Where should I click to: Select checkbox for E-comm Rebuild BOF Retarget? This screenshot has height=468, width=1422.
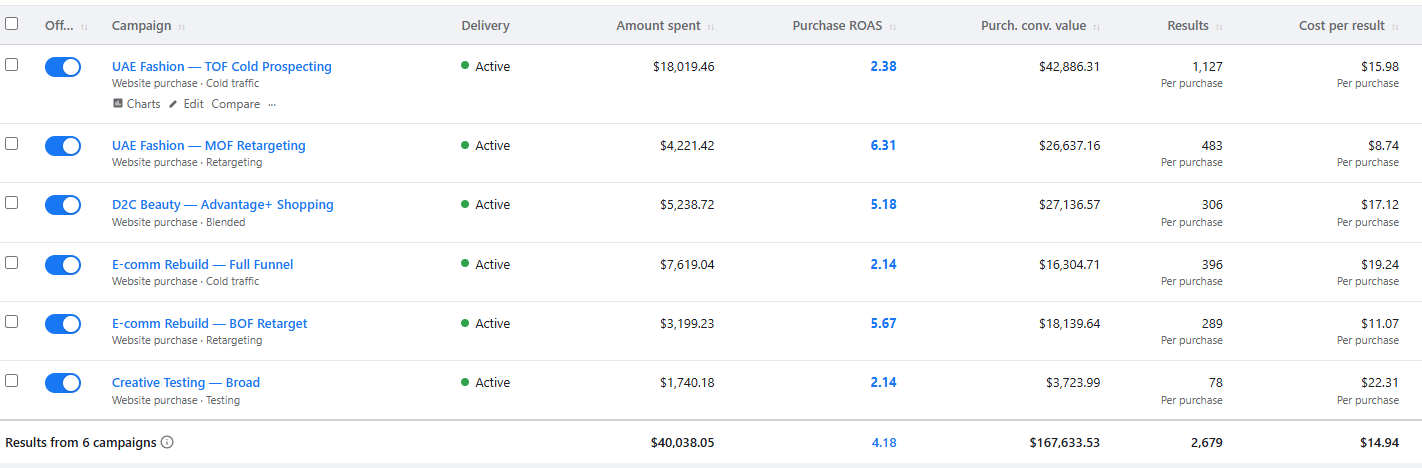click(12, 321)
